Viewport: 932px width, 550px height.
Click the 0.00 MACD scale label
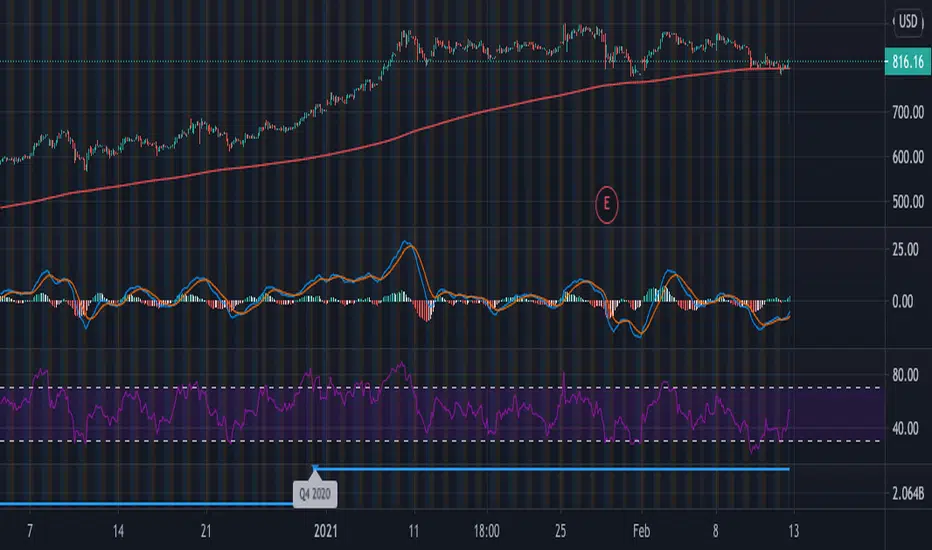pos(903,301)
